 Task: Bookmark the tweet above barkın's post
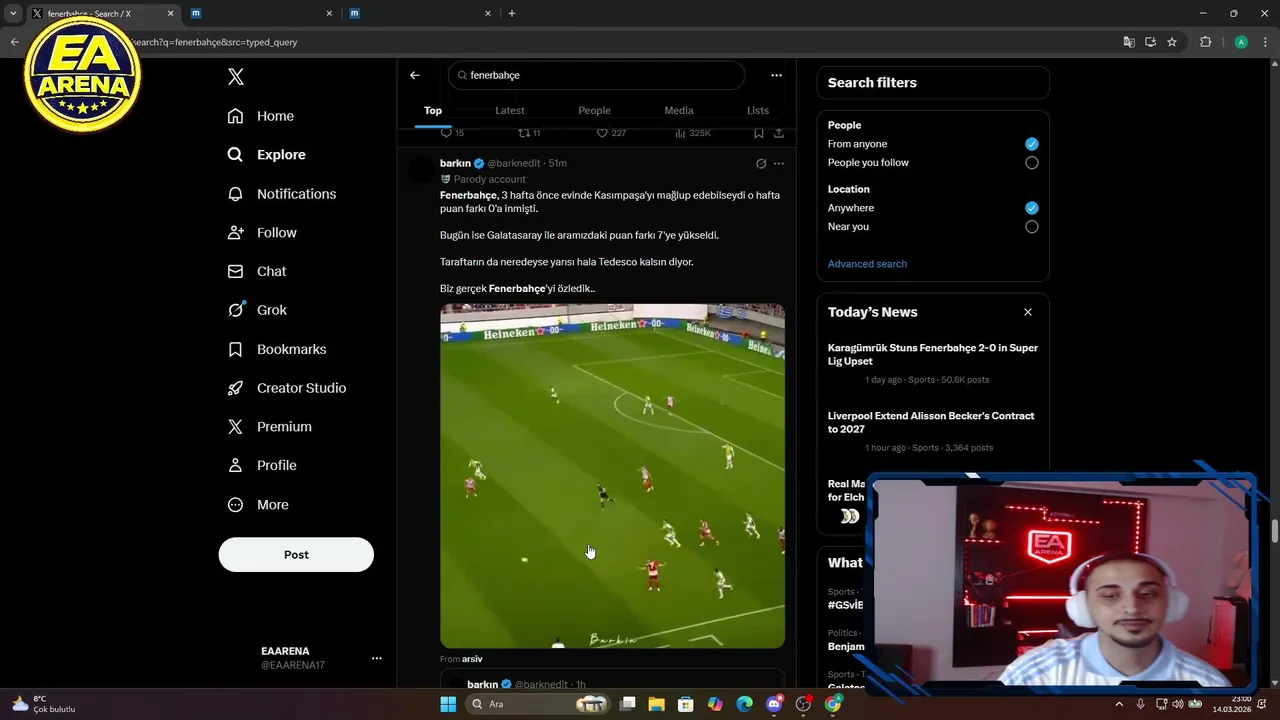(759, 133)
